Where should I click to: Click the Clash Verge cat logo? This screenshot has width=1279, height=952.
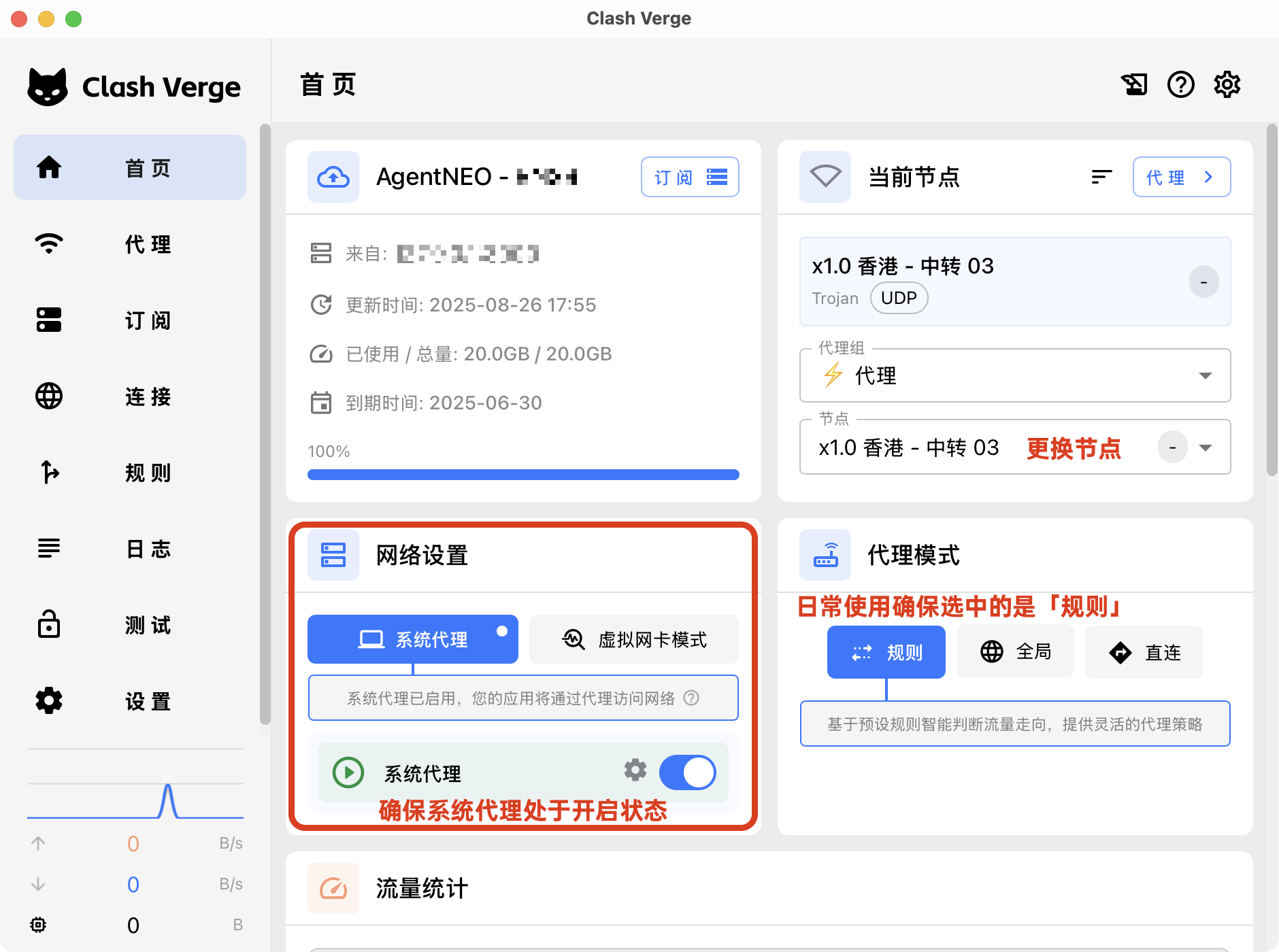pyautogui.click(x=48, y=87)
